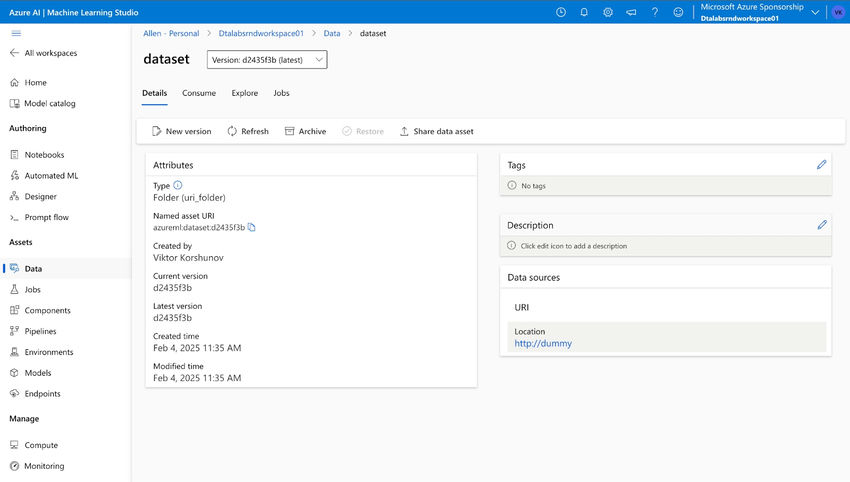This screenshot has width=850, height=482.
Task: Collapse the left navigation hamburger menu
Action: tap(16, 33)
